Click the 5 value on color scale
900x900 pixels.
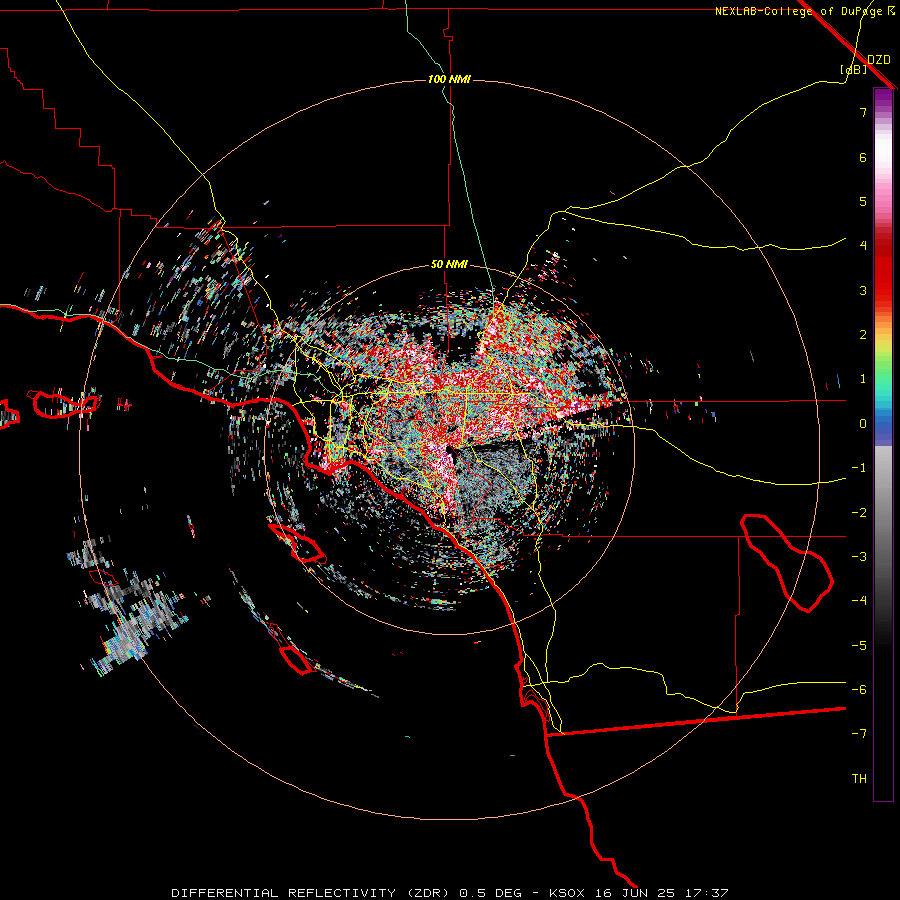[863, 201]
